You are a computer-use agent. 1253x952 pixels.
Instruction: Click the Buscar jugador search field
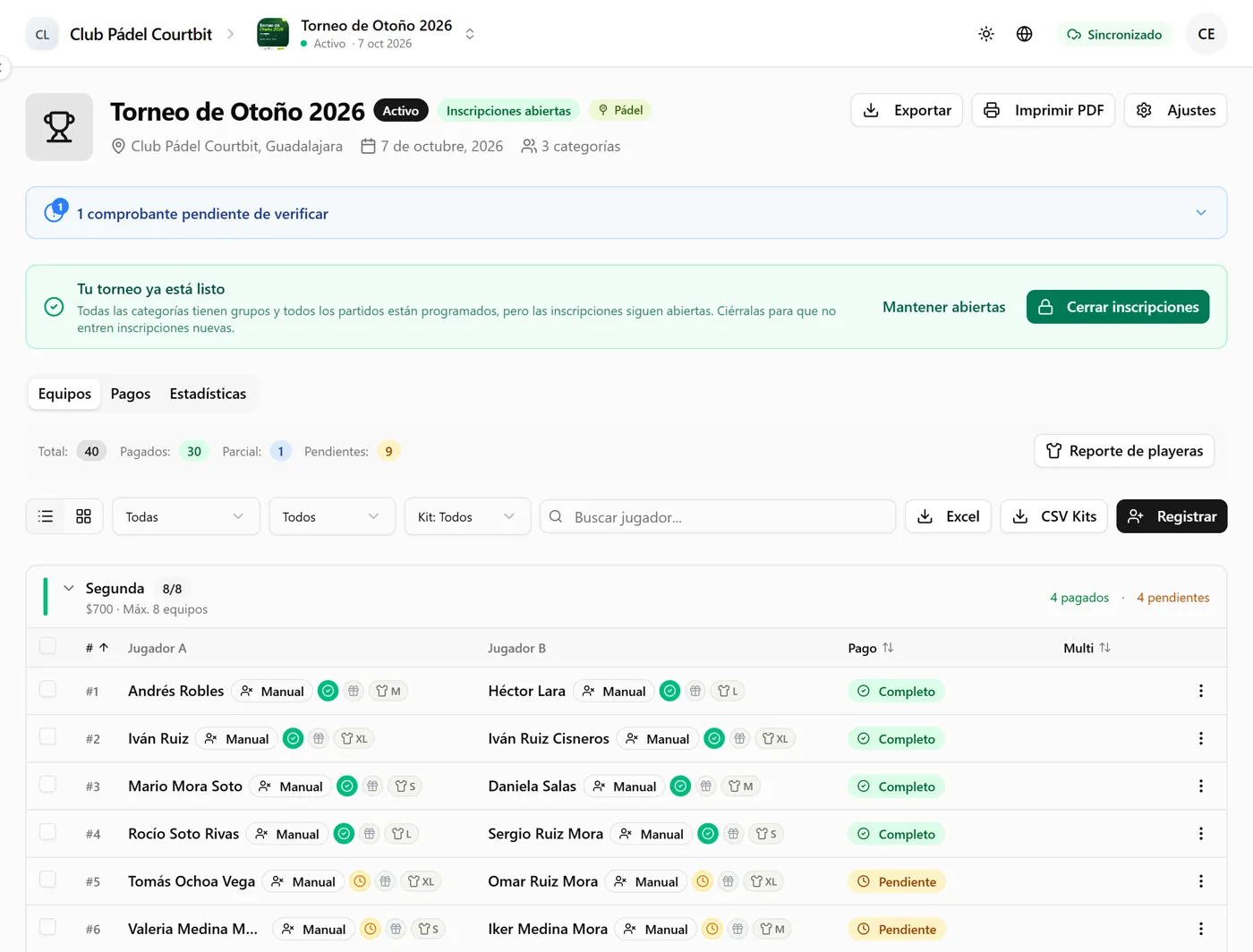point(718,516)
